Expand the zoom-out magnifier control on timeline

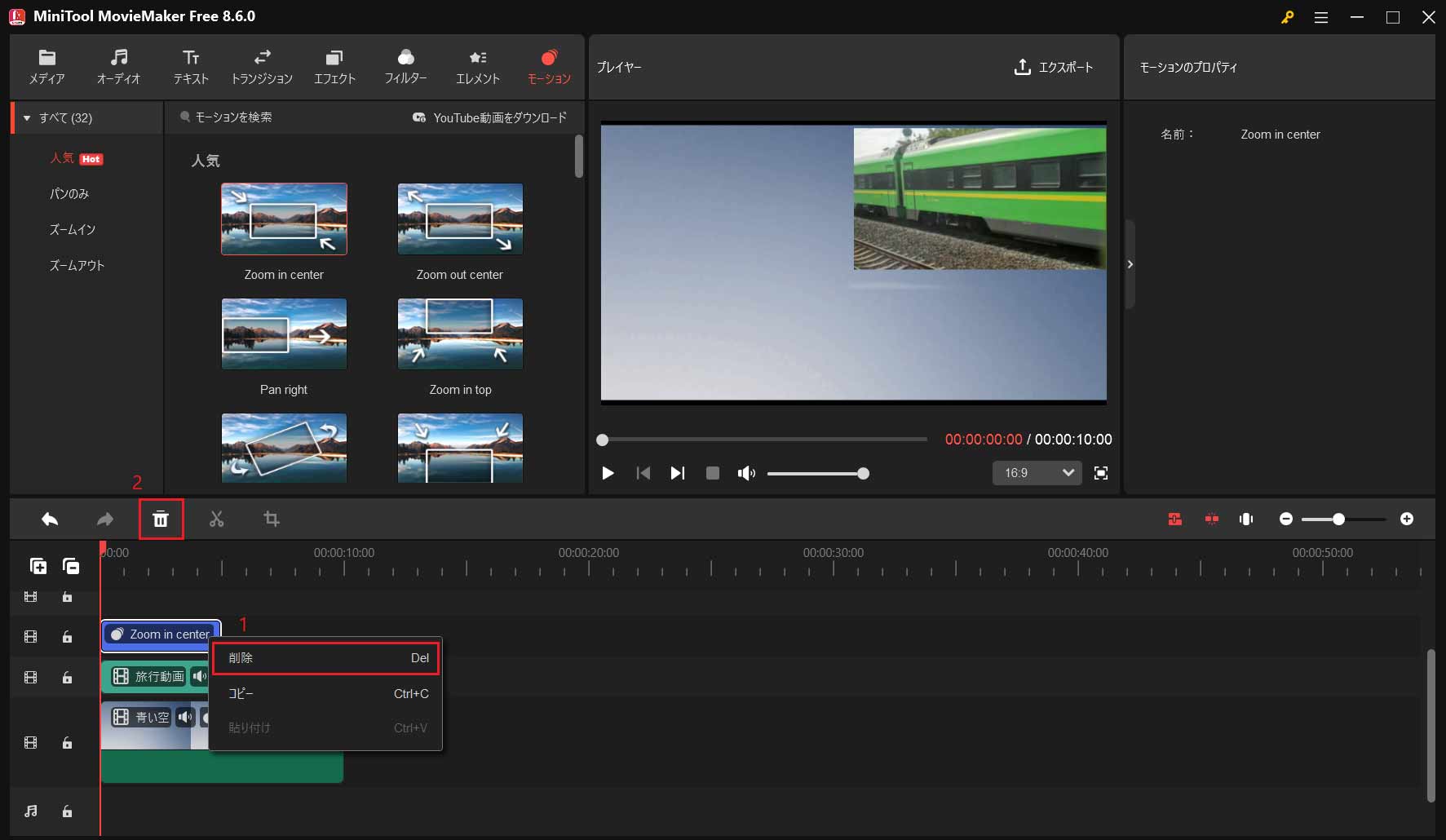[1287, 518]
